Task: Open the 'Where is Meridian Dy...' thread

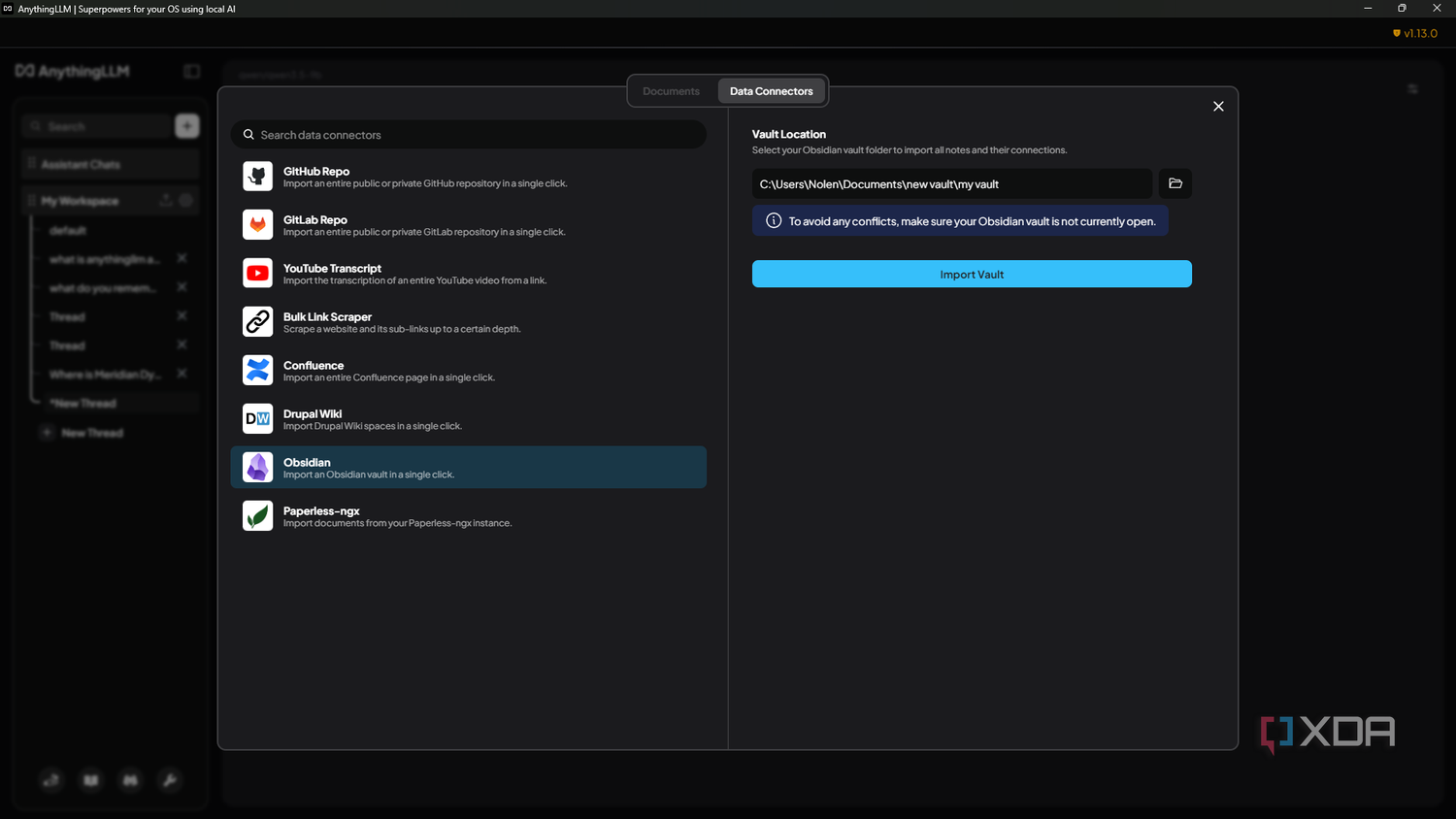Action: pos(105,375)
